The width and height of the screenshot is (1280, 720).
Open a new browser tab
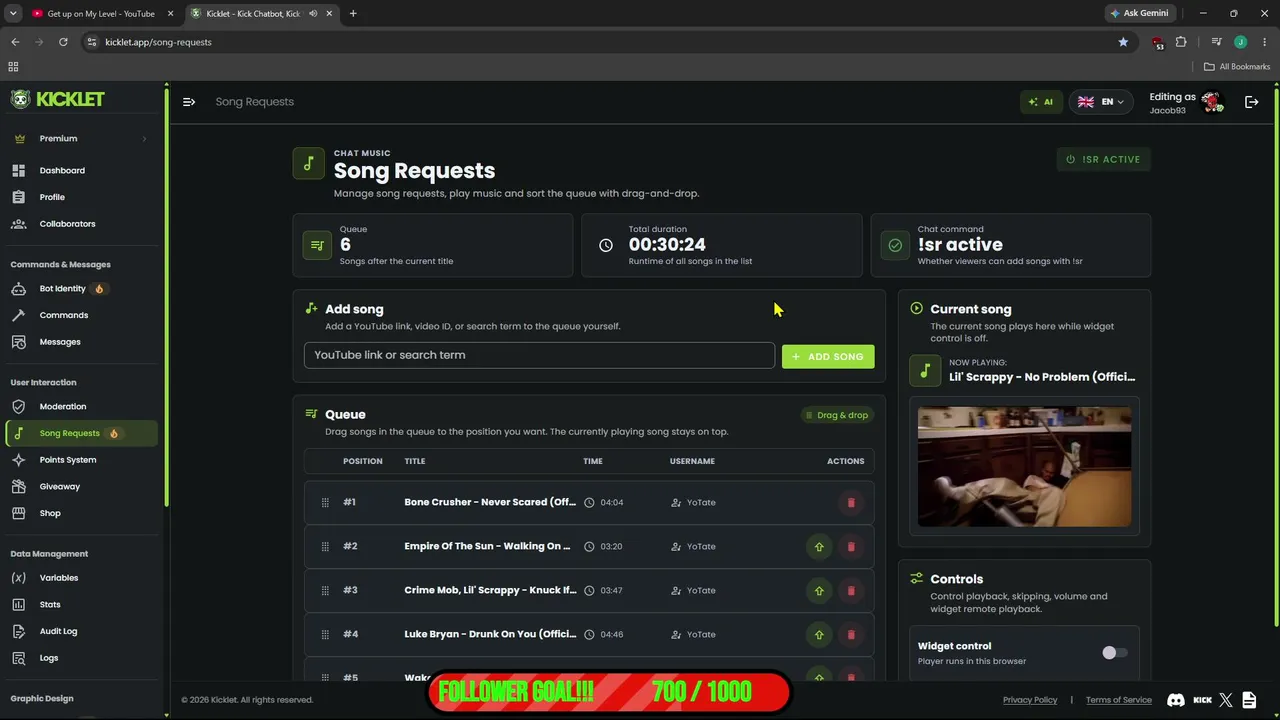click(353, 14)
